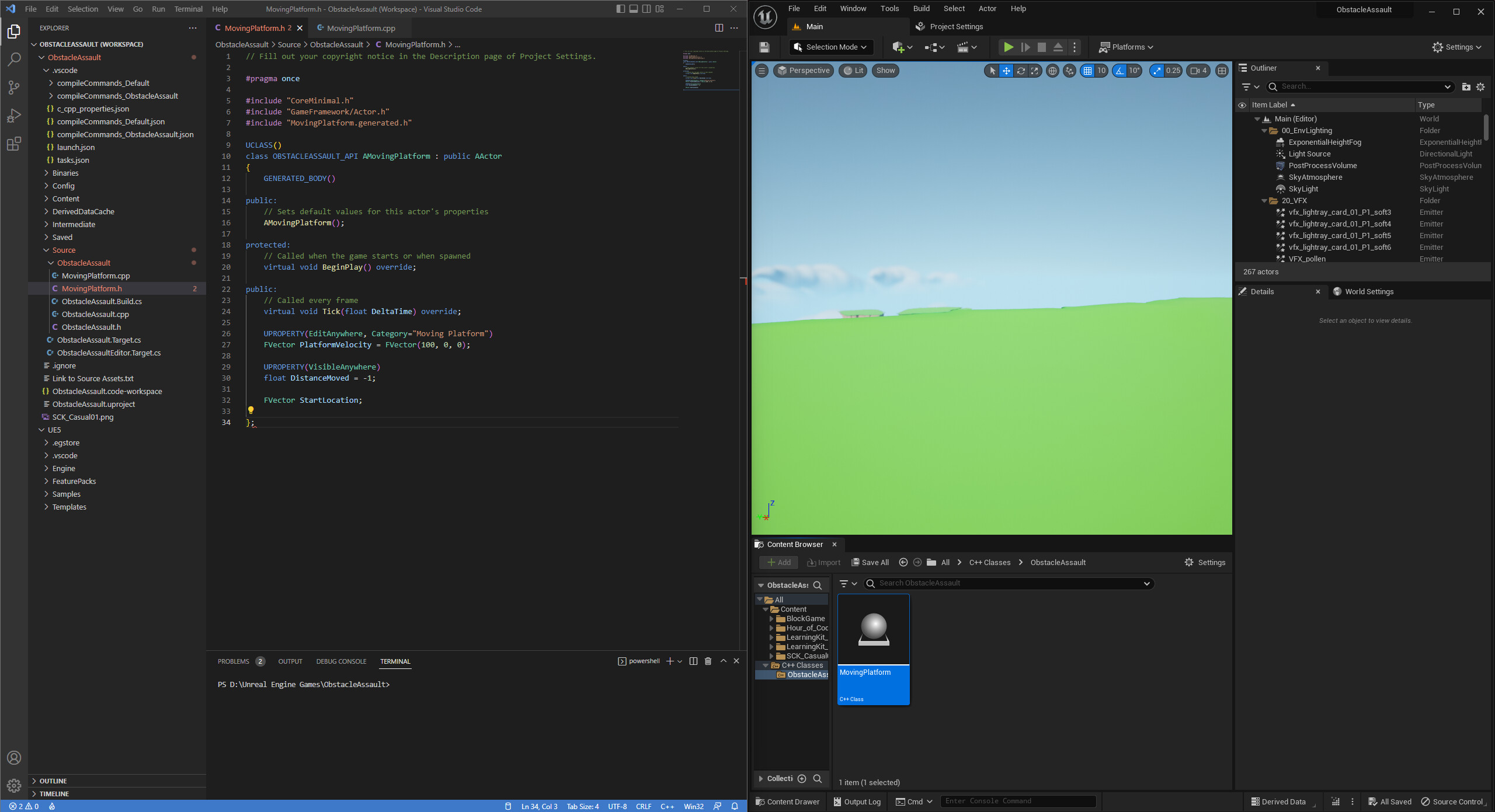Toggle grid snapping in the viewport
Screen dimensions: 1495x812
click(1088, 71)
